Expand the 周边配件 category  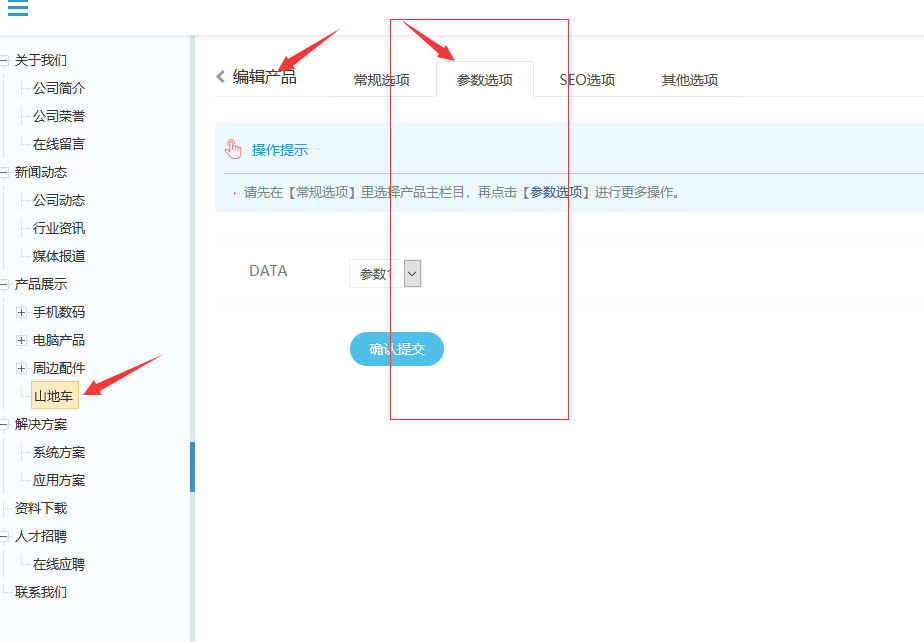pyautogui.click(x=21, y=368)
